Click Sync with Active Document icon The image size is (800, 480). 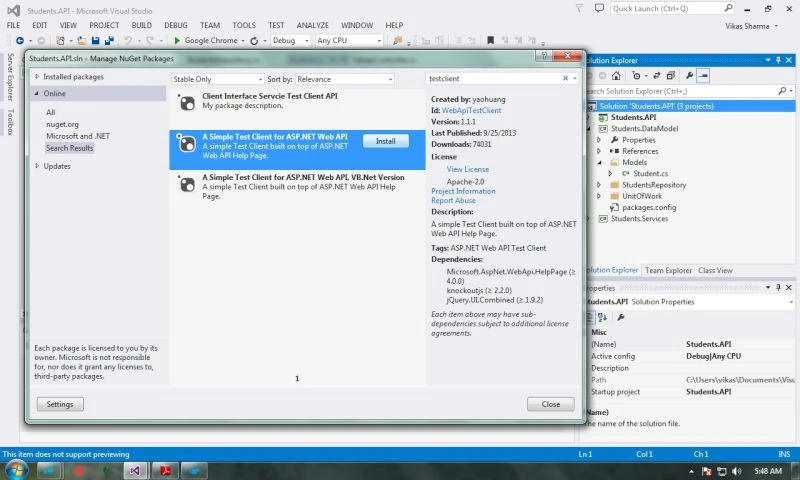click(657, 75)
